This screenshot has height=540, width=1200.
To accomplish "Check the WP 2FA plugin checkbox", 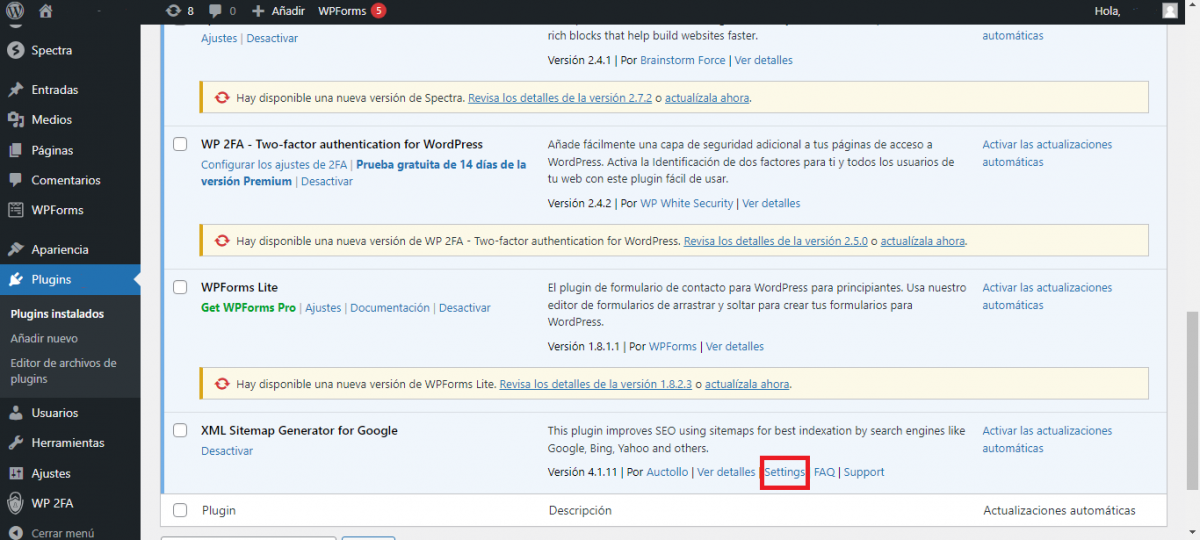I will pyautogui.click(x=180, y=144).
